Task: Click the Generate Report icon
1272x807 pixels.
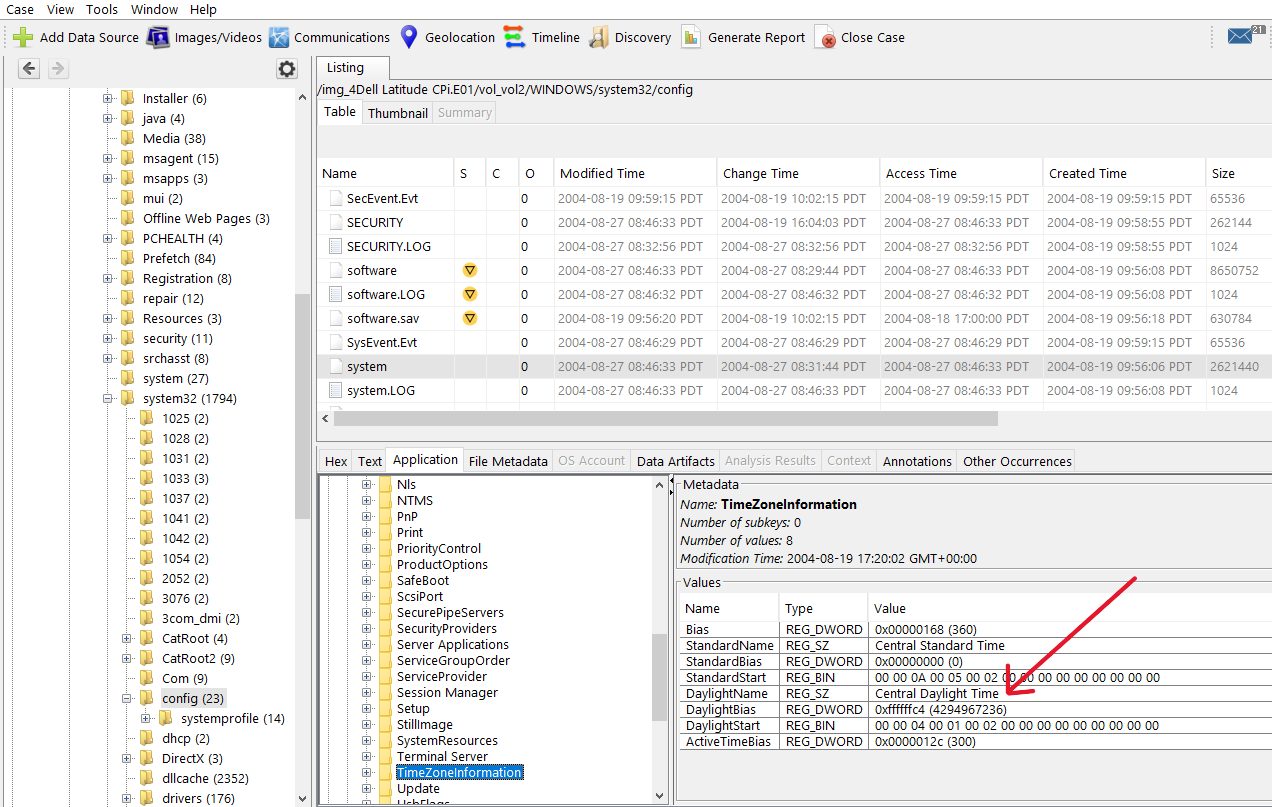Action: point(691,38)
